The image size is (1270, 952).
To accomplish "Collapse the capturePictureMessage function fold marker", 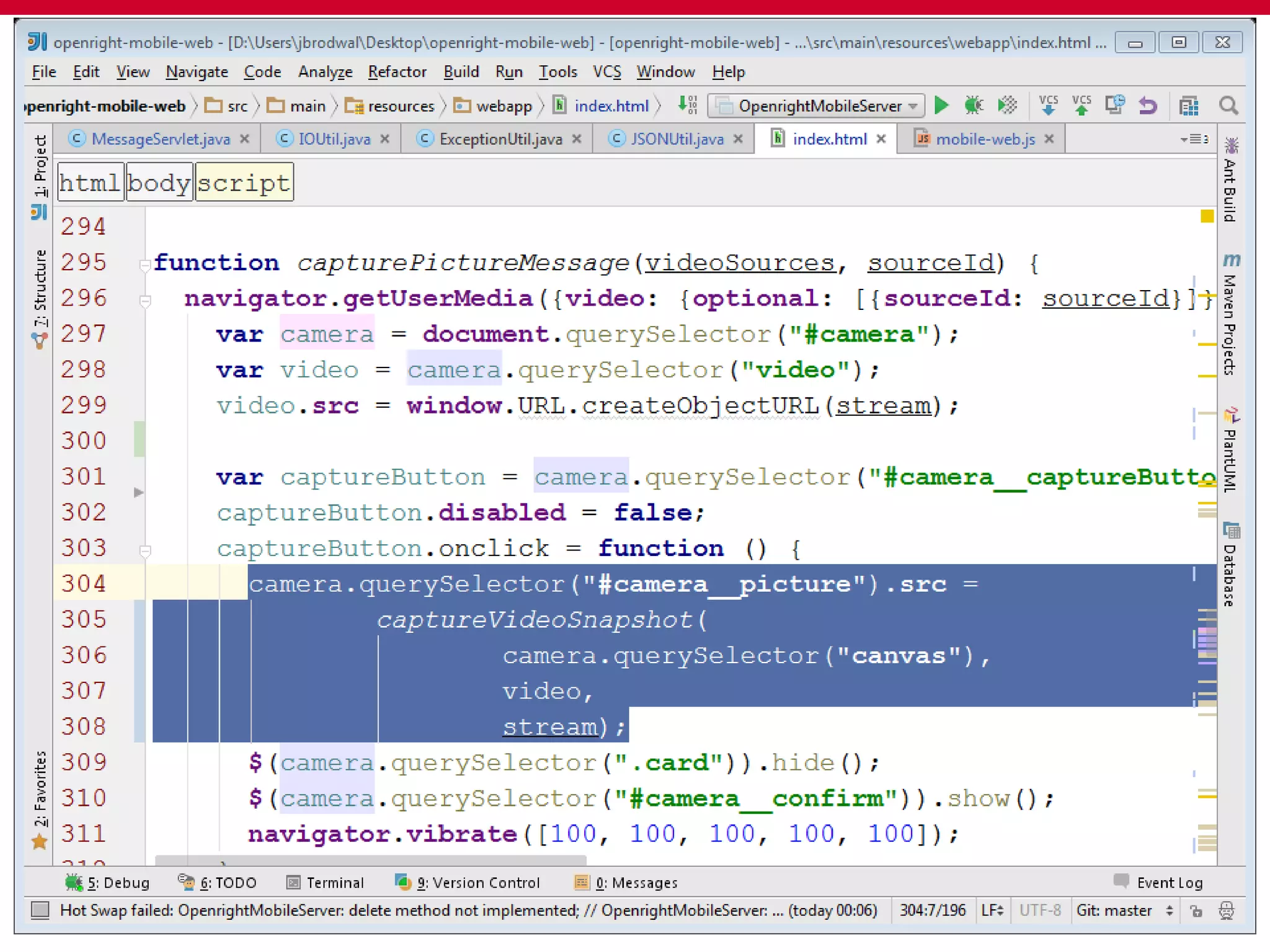I will 145,265.
